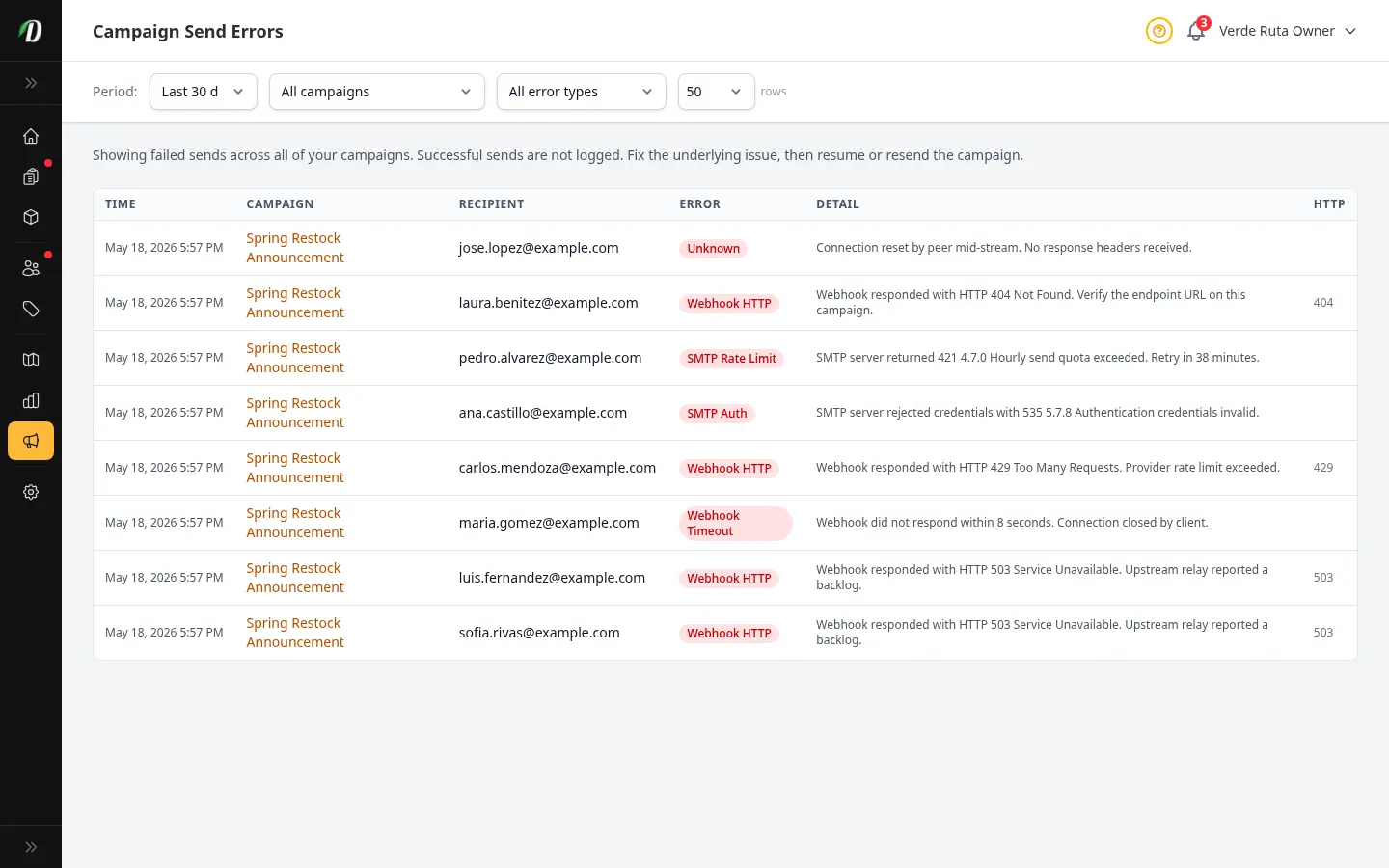The image size is (1389, 868).
Task: Click the DETAIL column header
Action: (x=837, y=204)
